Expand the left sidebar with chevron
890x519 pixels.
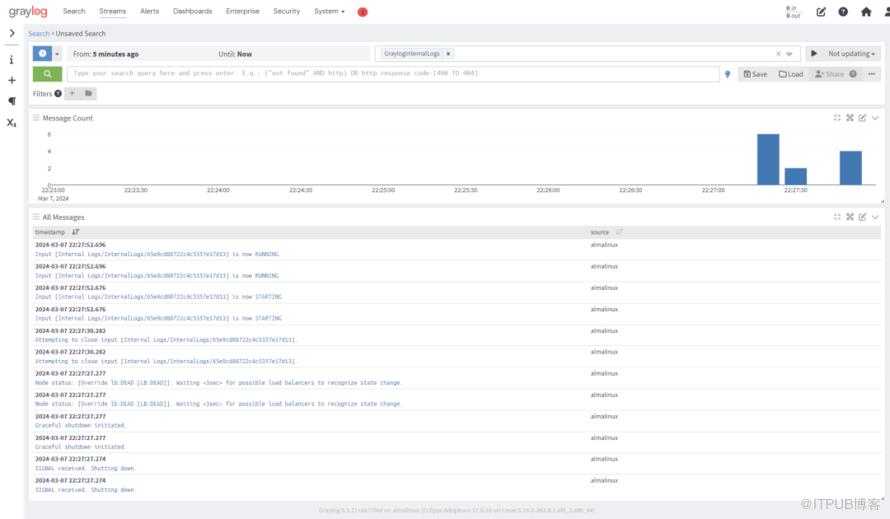coord(12,33)
